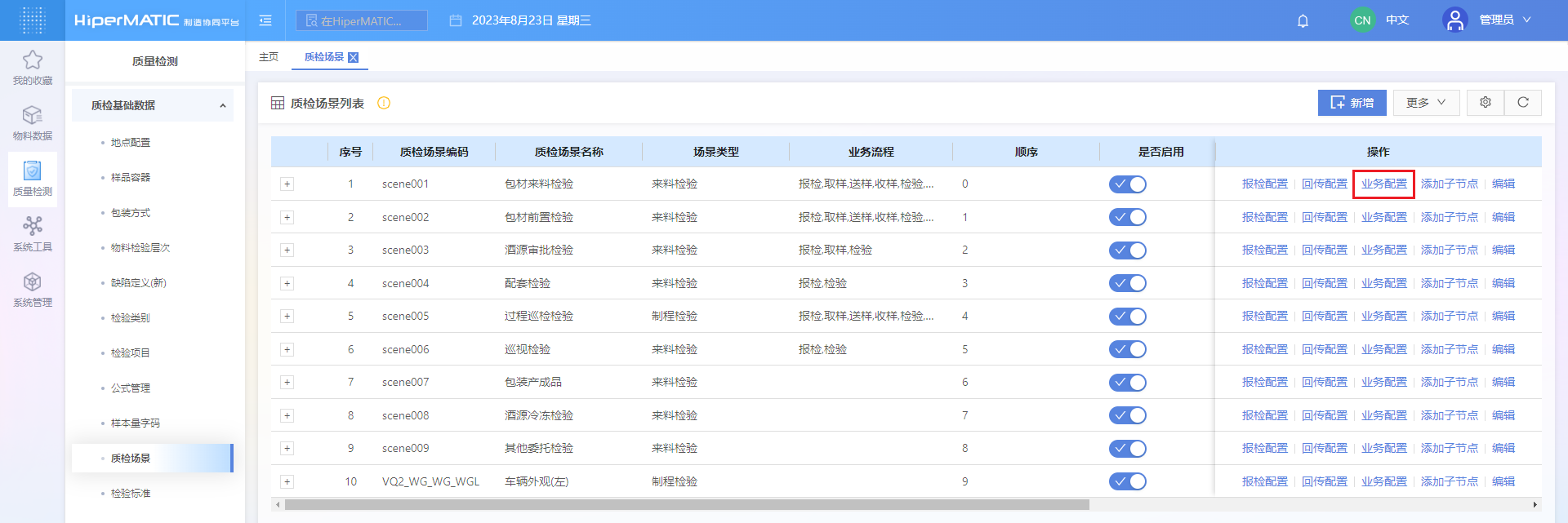Toggle enabled switch for scene003

[1128, 250]
